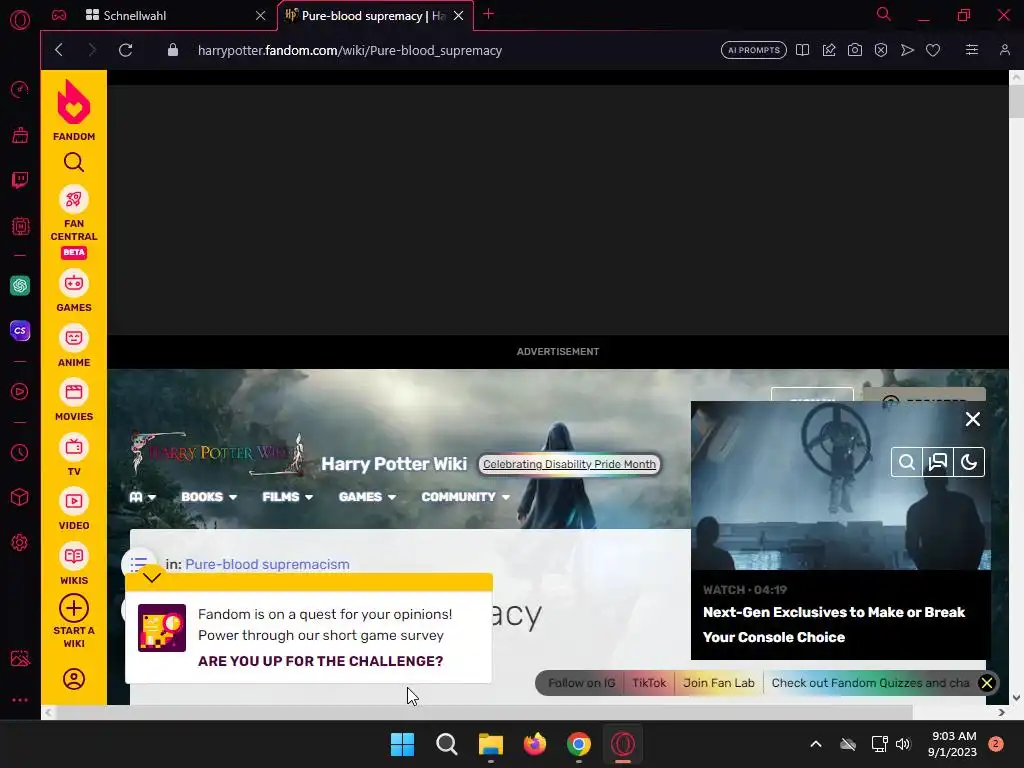1024x768 pixels.
Task: Play the Next-Gen Exclusives video thumbnail
Action: click(840, 486)
